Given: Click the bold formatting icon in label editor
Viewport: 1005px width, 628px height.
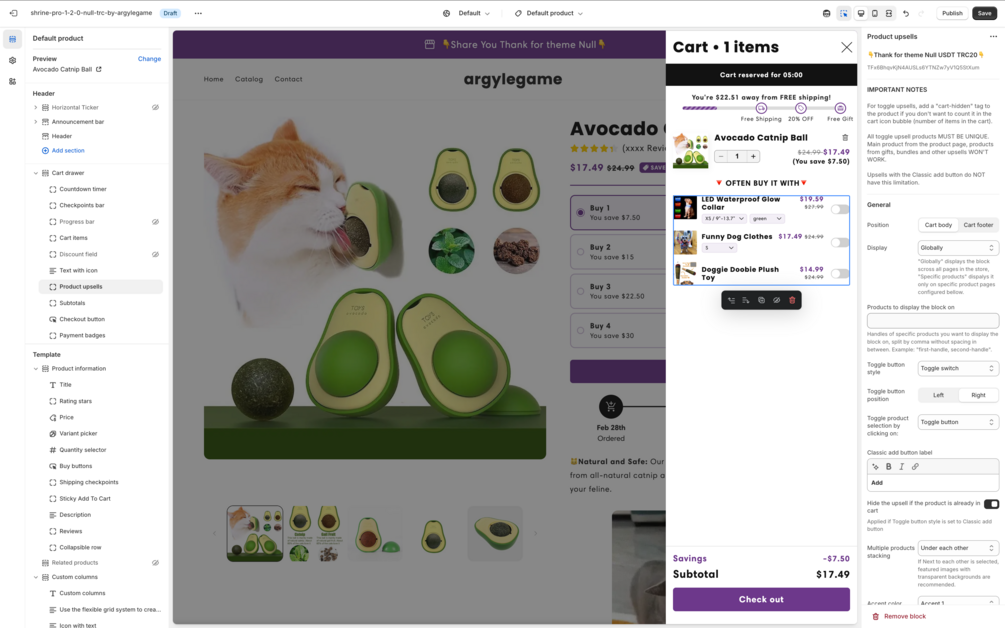Looking at the screenshot, I should click(888, 467).
